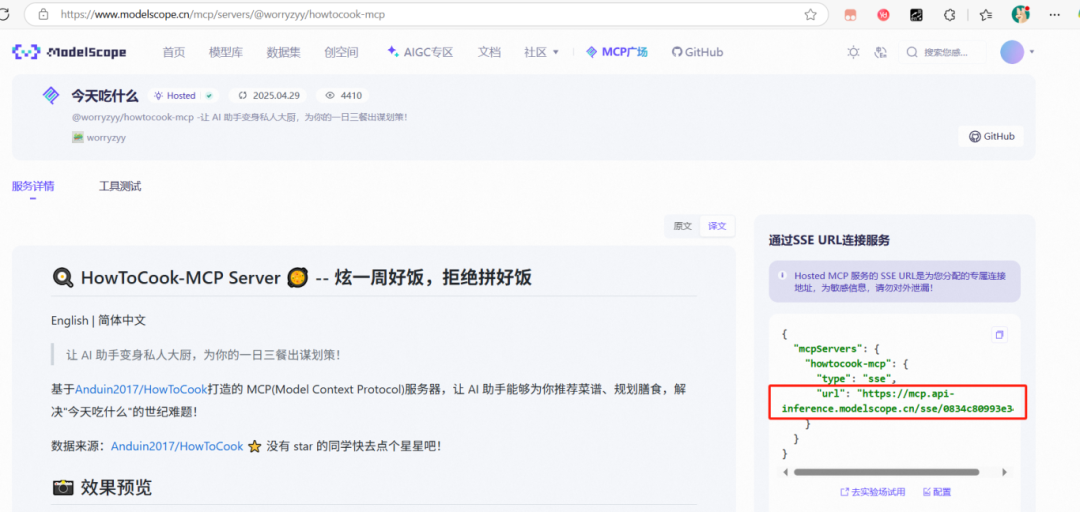The height and width of the screenshot is (512, 1080).
Task: Open first Anduin2017/HowToCook link in description
Action: pyautogui.click(x=141, y=389)
